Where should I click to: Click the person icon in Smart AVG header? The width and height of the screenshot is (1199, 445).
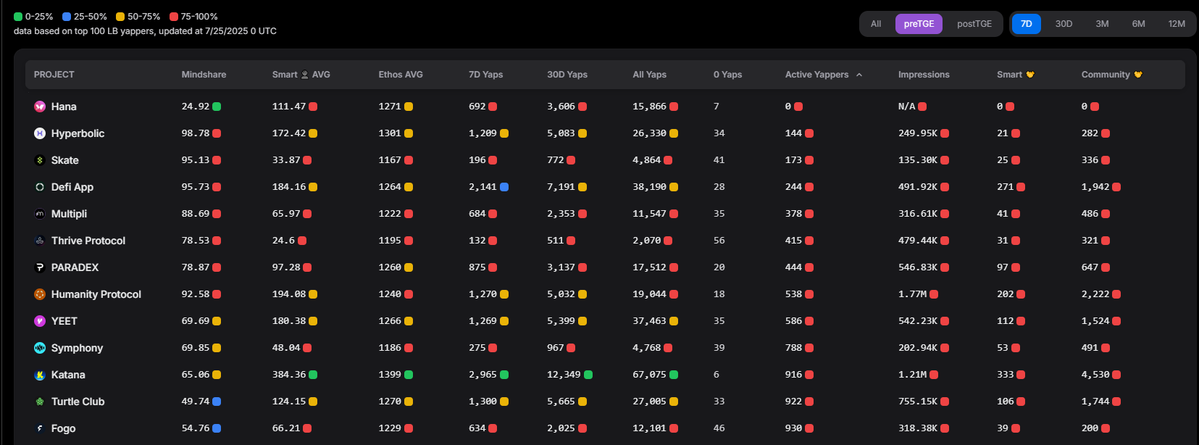[x=305, y=75]
